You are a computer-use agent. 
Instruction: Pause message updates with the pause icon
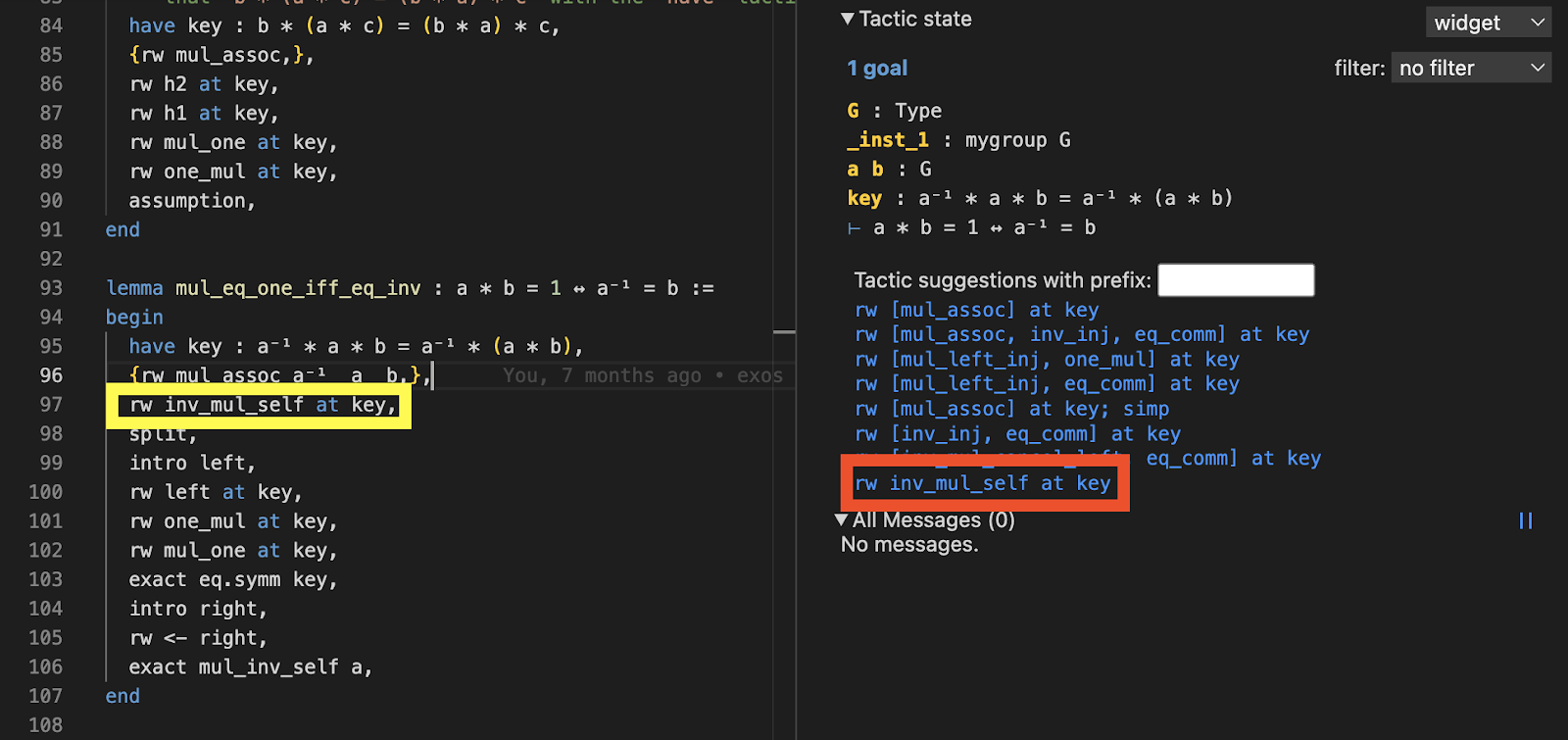tap(1525, 520)
